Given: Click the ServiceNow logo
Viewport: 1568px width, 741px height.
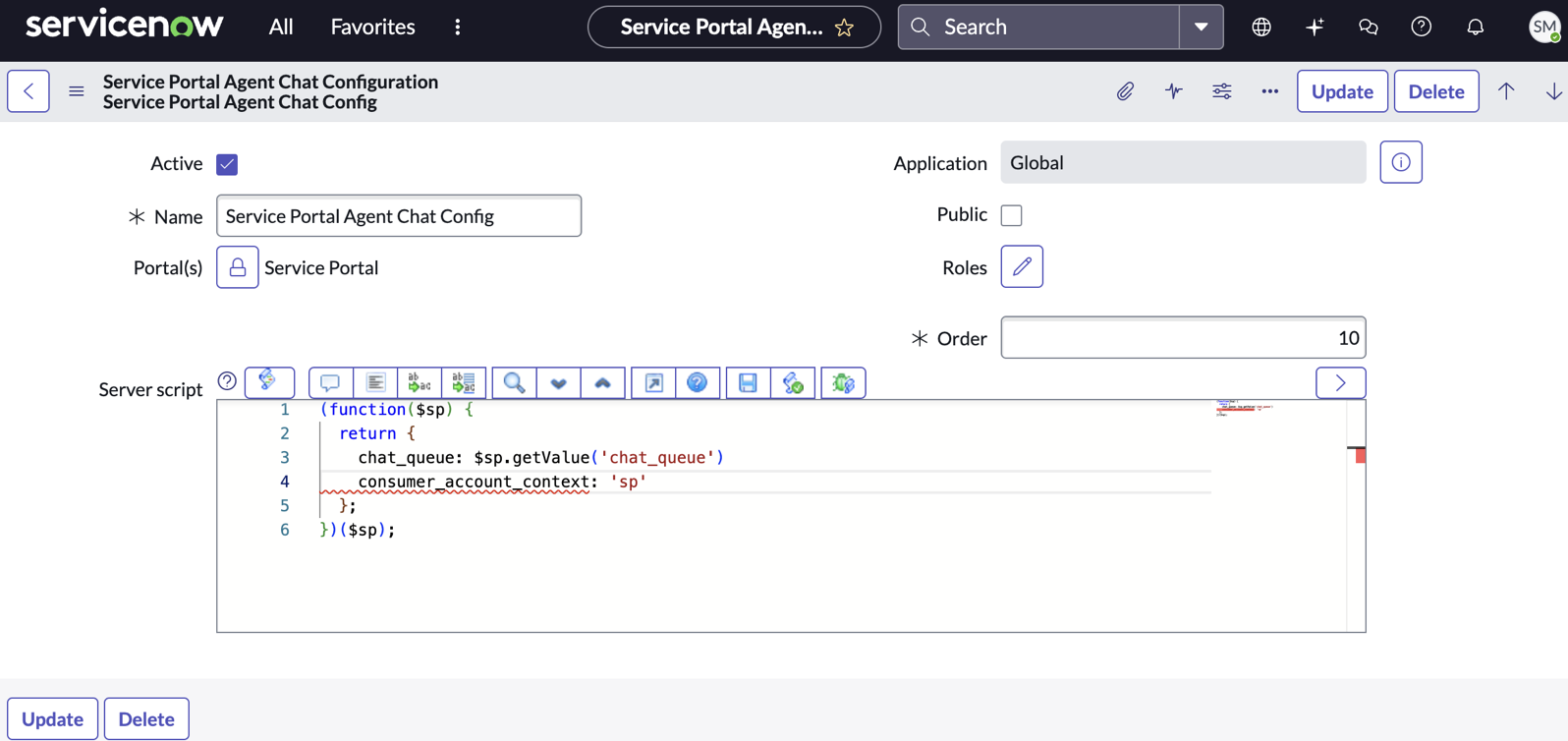Looking at the screenshot, I should (x=124, y=27).
